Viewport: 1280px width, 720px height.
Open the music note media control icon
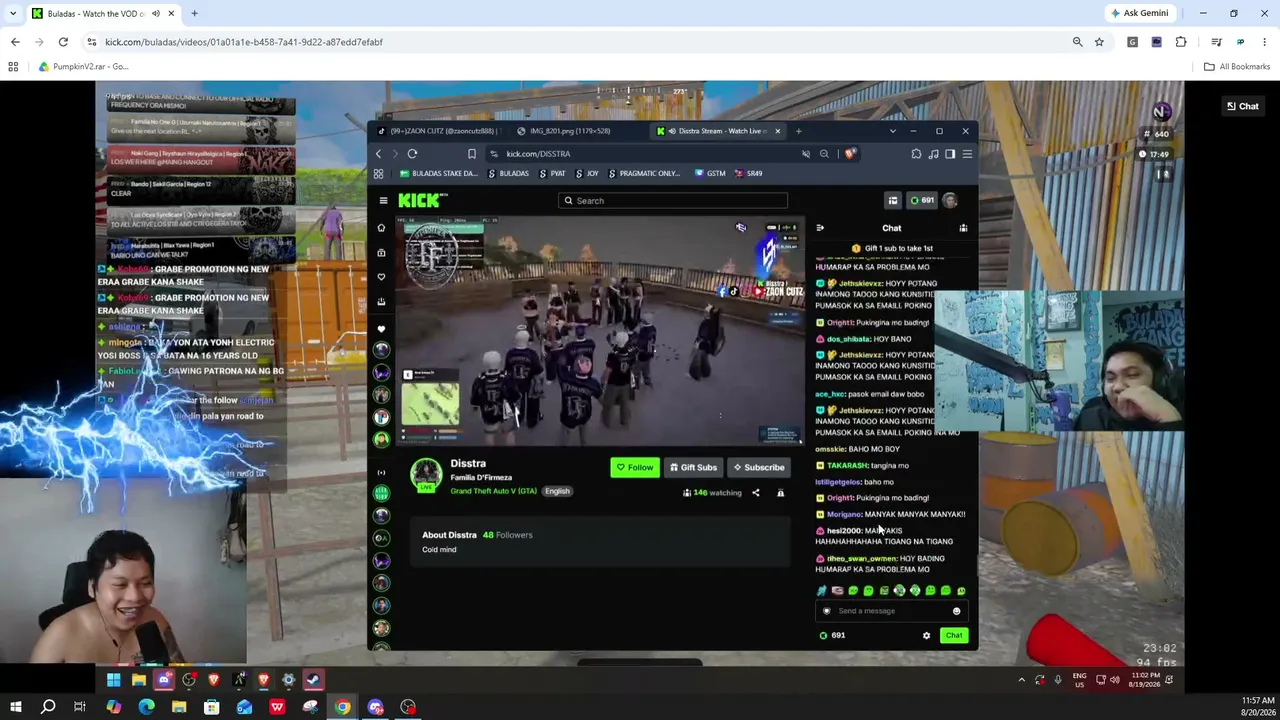pyautogui.click(x=933, y=154)
